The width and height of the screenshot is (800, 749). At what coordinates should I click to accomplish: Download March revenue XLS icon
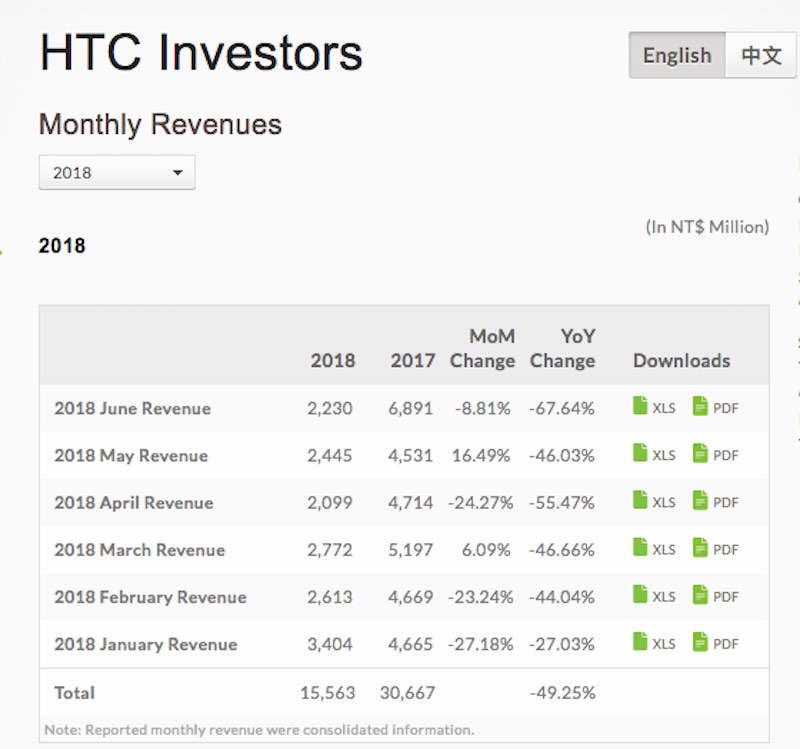[640, 547]
